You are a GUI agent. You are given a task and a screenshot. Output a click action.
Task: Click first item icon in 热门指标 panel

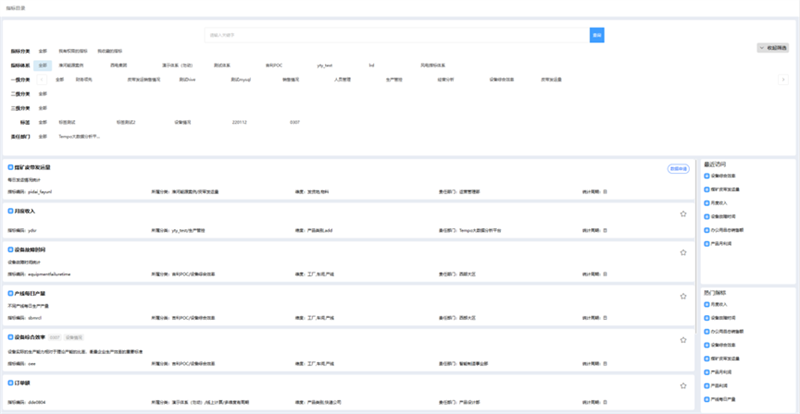pos(708,305)
